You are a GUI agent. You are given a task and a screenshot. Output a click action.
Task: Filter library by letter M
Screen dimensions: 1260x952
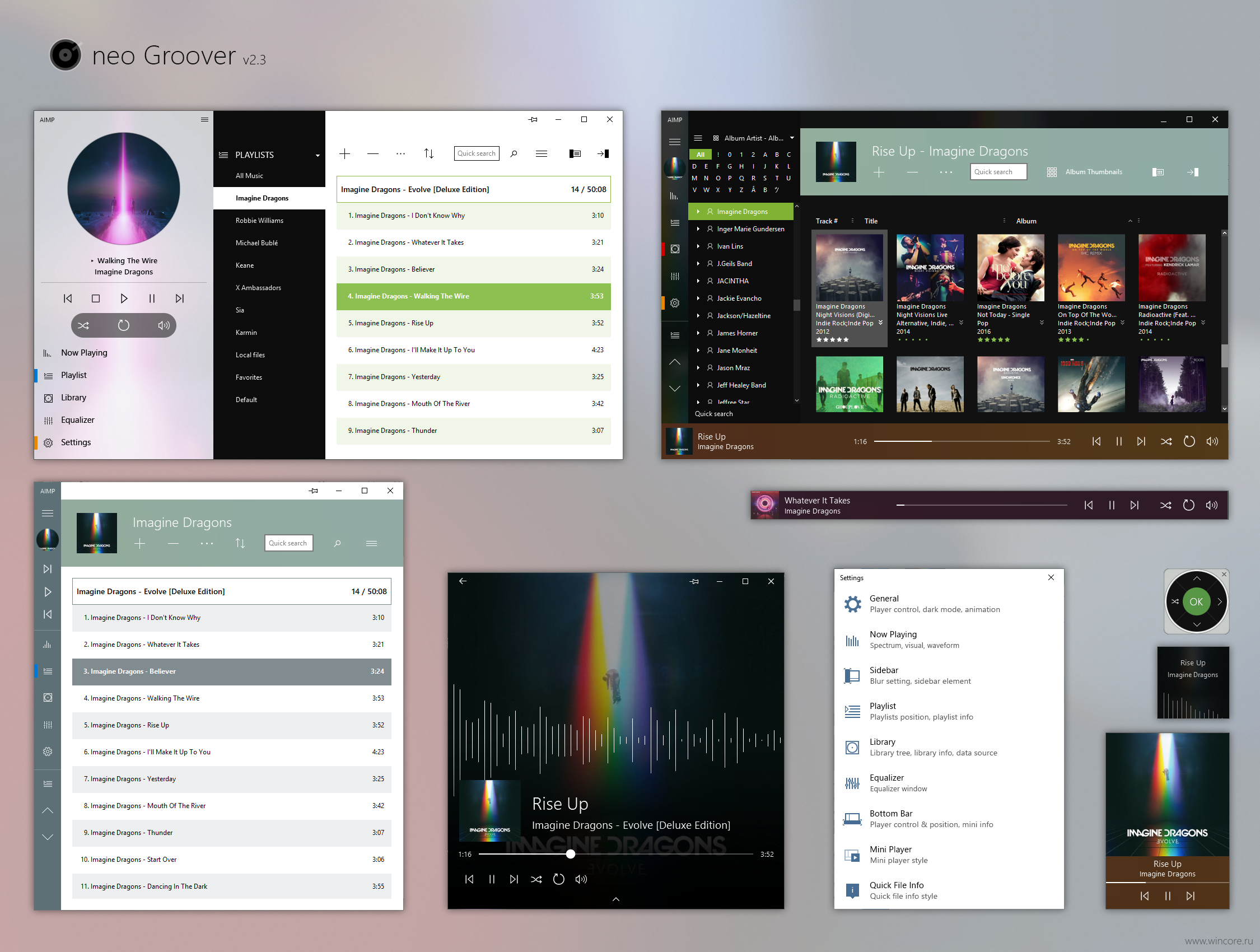(x=694, y=178)
